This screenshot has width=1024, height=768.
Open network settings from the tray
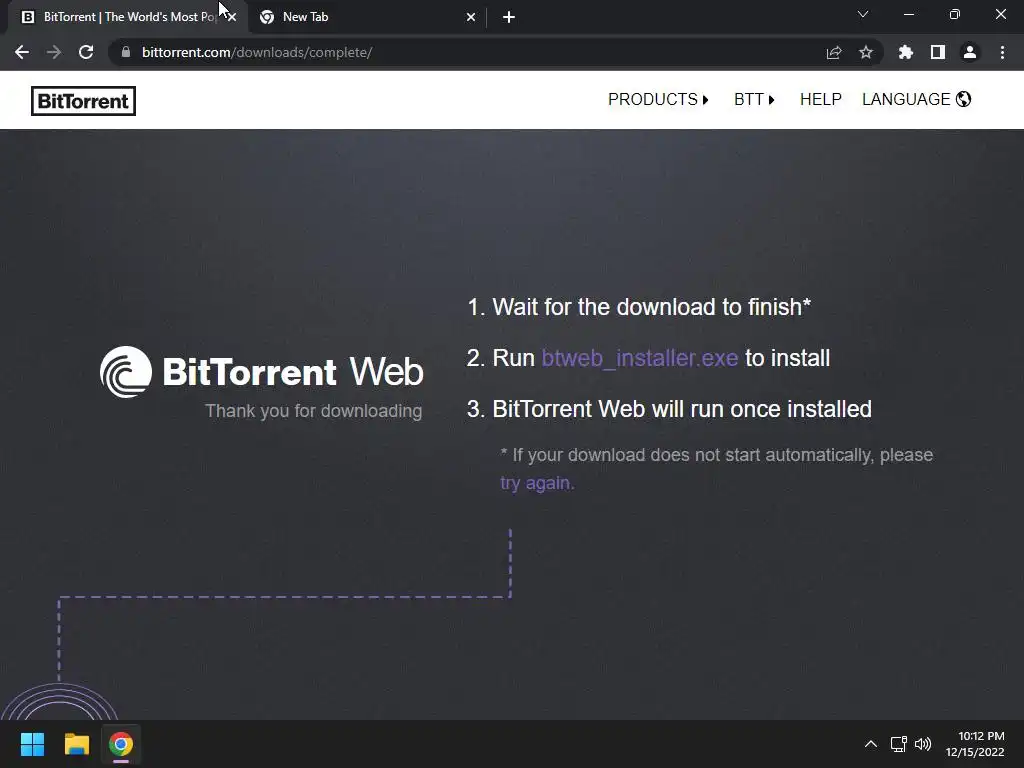899,744
